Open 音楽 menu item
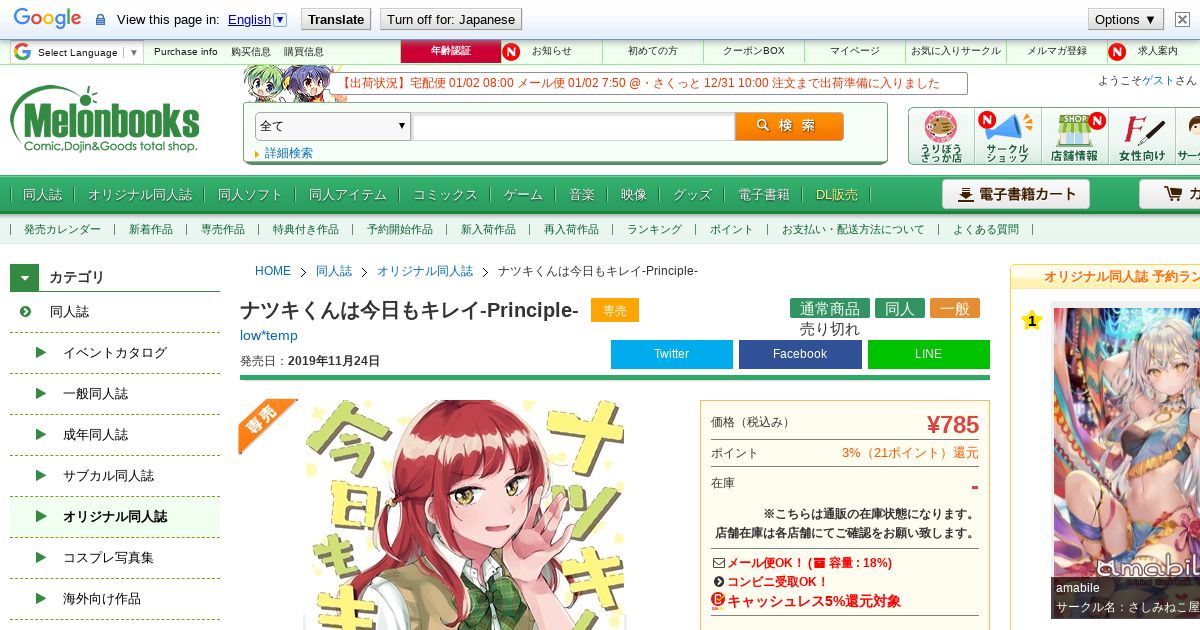The height and width of the screenshot is (630, 1200). point(582,195)
